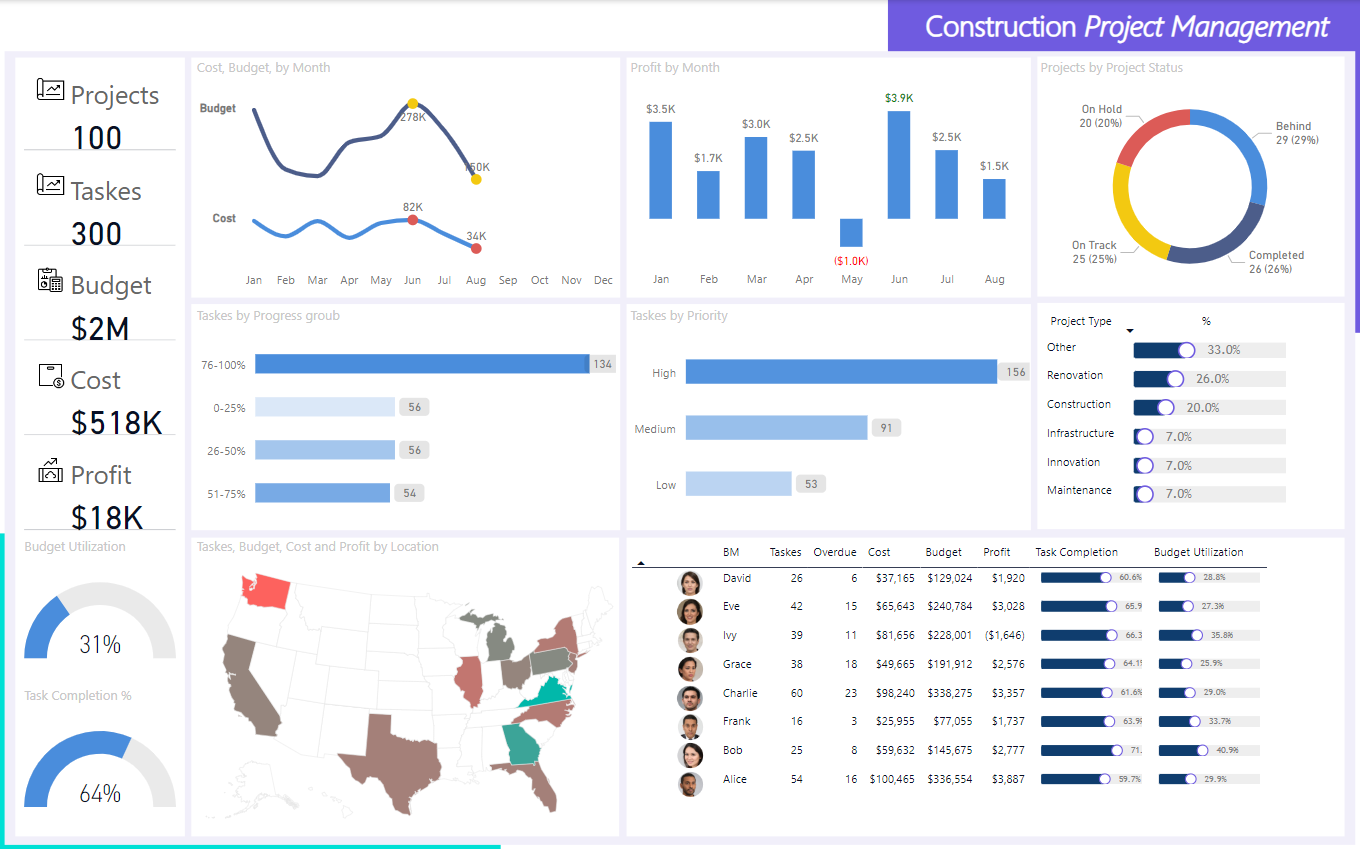
Task: Sort table by the Overdue column header
Action: [x=834, y=552]
